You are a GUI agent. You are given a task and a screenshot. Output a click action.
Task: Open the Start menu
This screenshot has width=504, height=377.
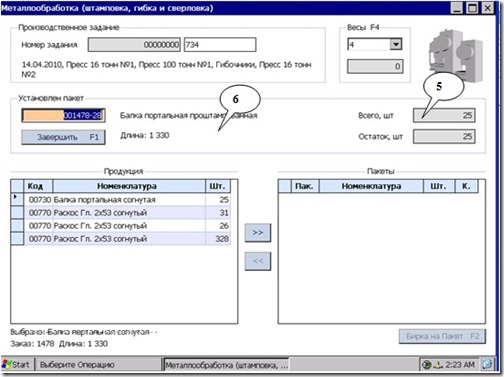(x=16, y=365)
